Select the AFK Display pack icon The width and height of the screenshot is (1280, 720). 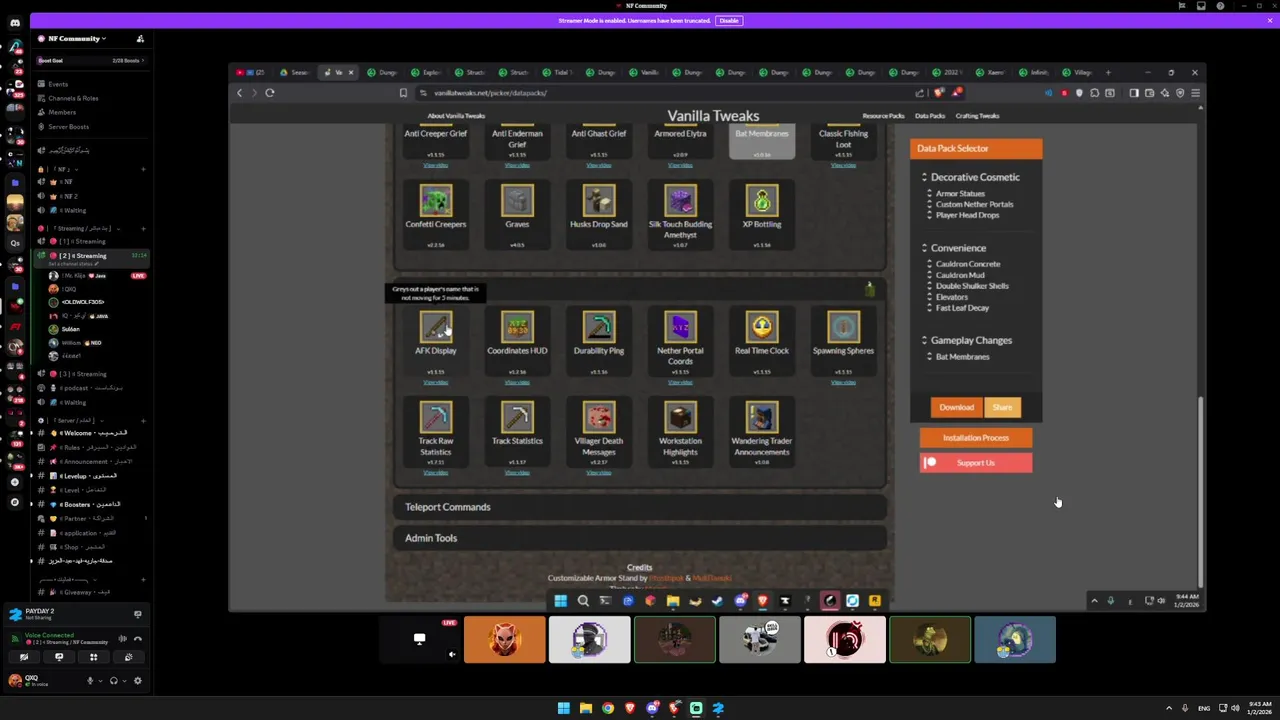[436, 327]
